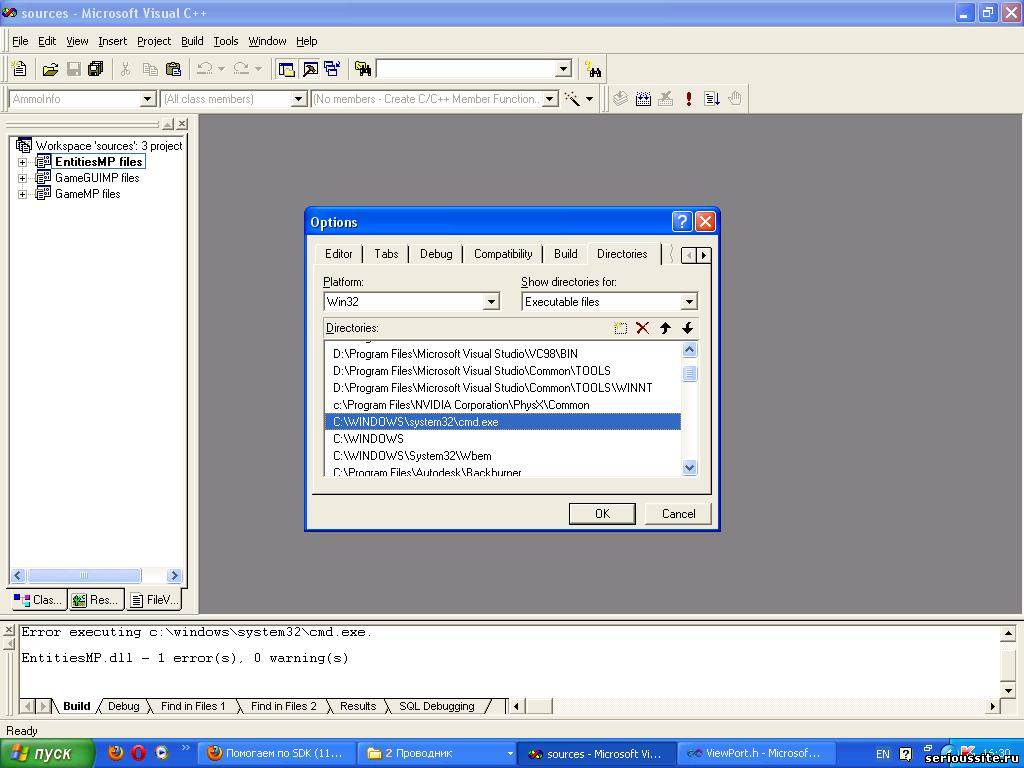Click the Open file folder icon
This screenshot has width=1024, height=768.
(x=50, y=69)
